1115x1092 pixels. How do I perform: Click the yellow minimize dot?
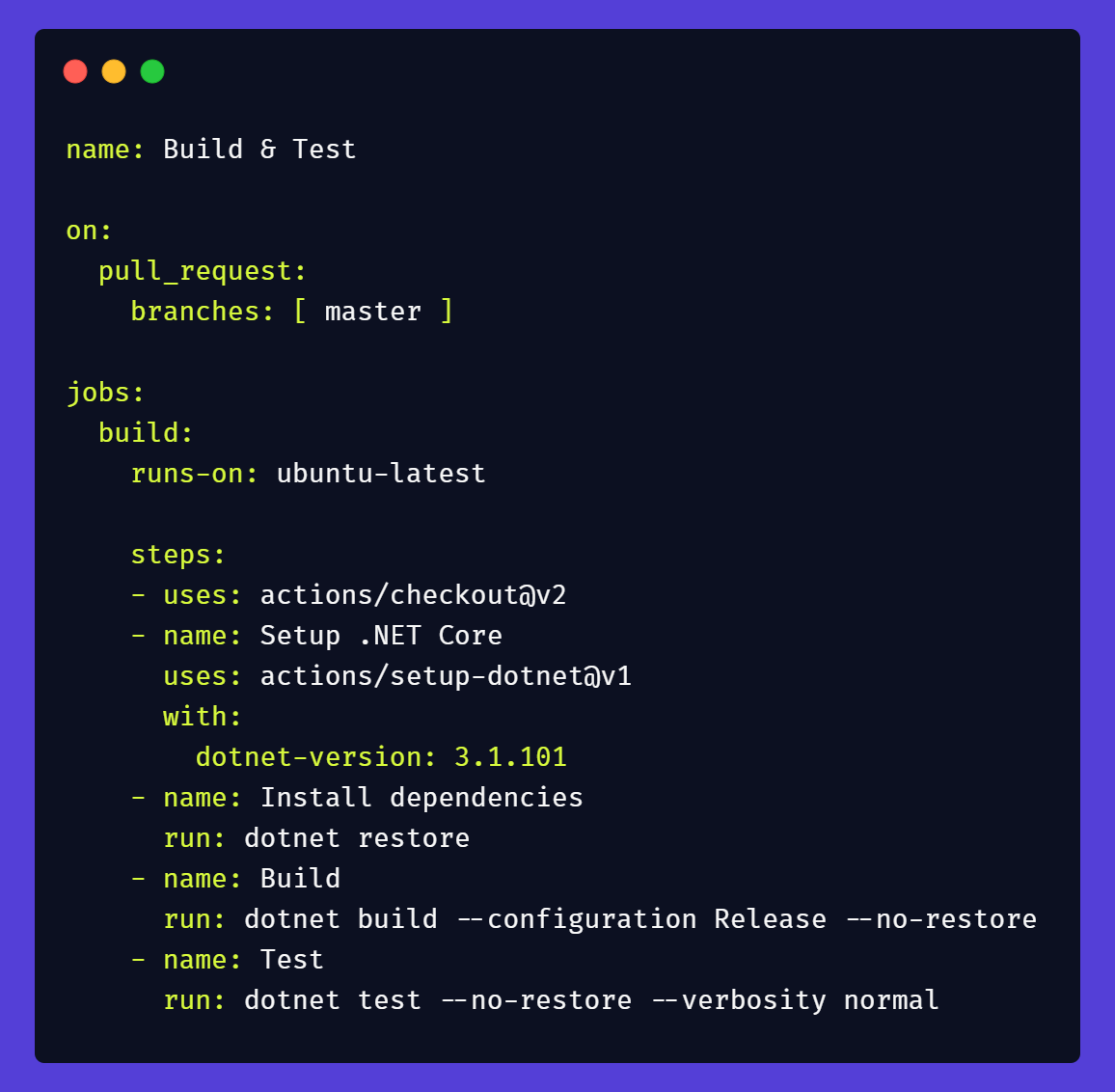[114, 71]
